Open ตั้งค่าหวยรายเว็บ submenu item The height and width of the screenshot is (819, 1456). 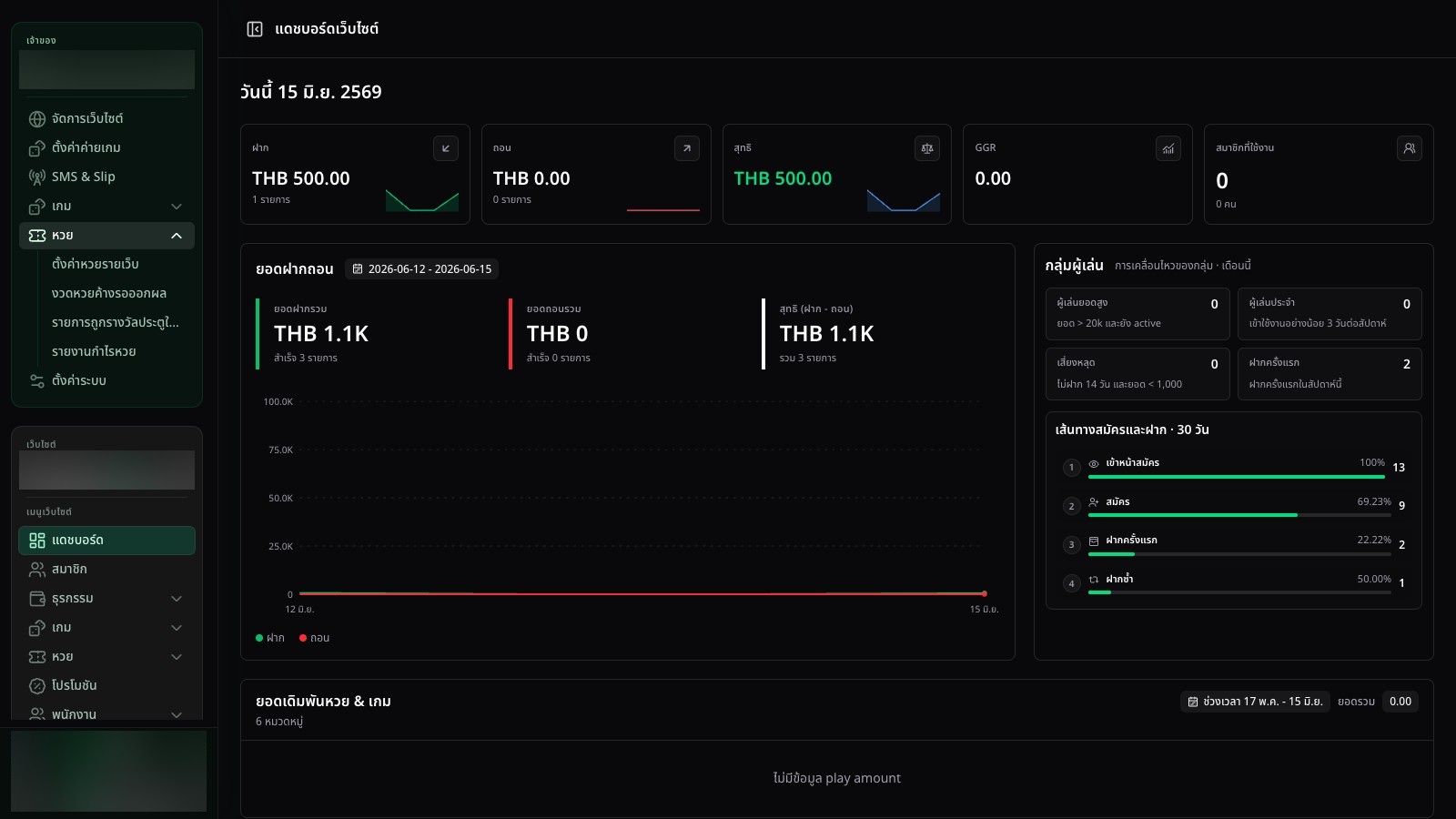[96, 264]
